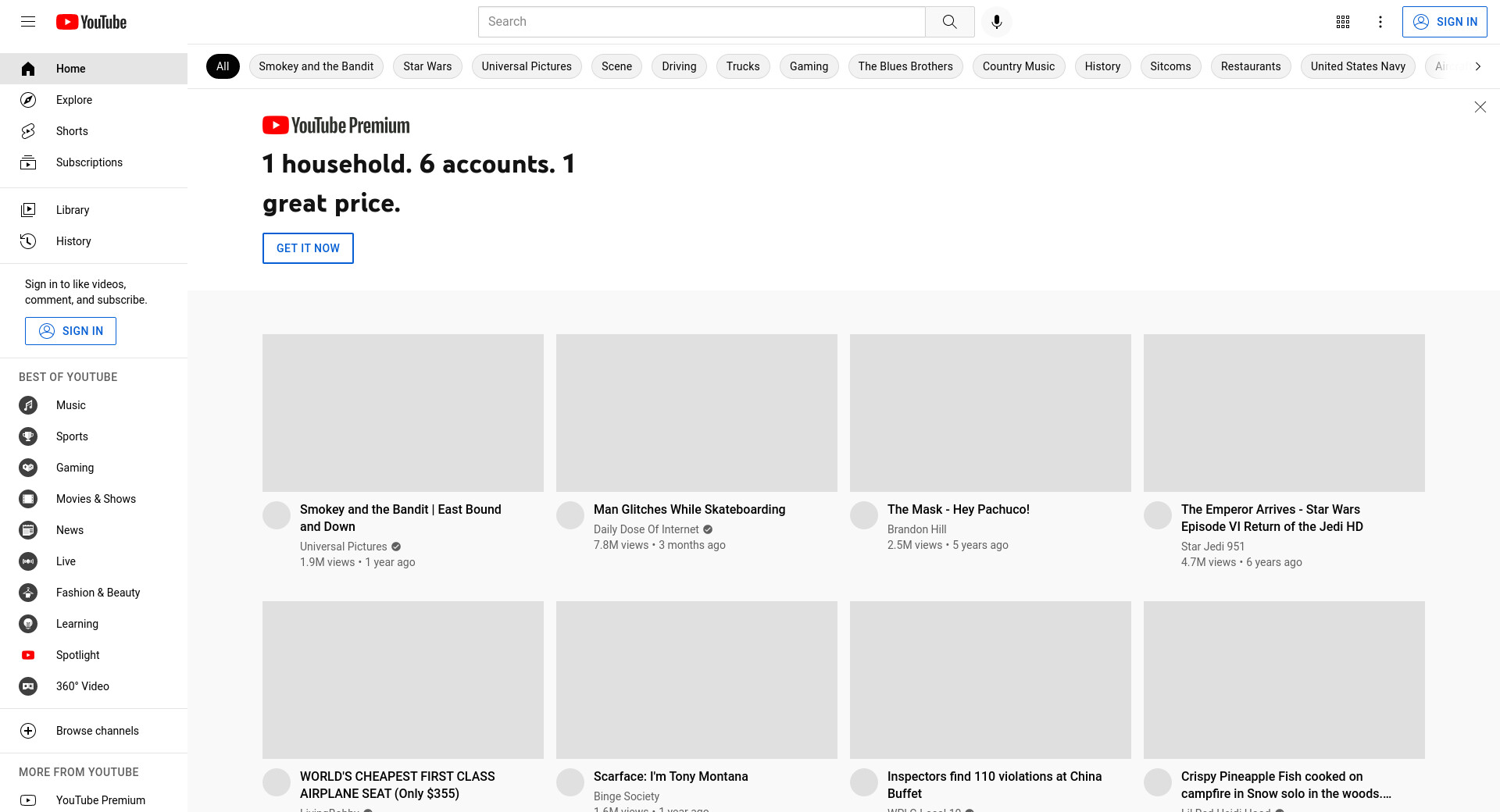Open Crispy Pineapple Fish campfire video title
Image resolution: width=1500 pixels, height=812 pixels.
point(1286,785)
